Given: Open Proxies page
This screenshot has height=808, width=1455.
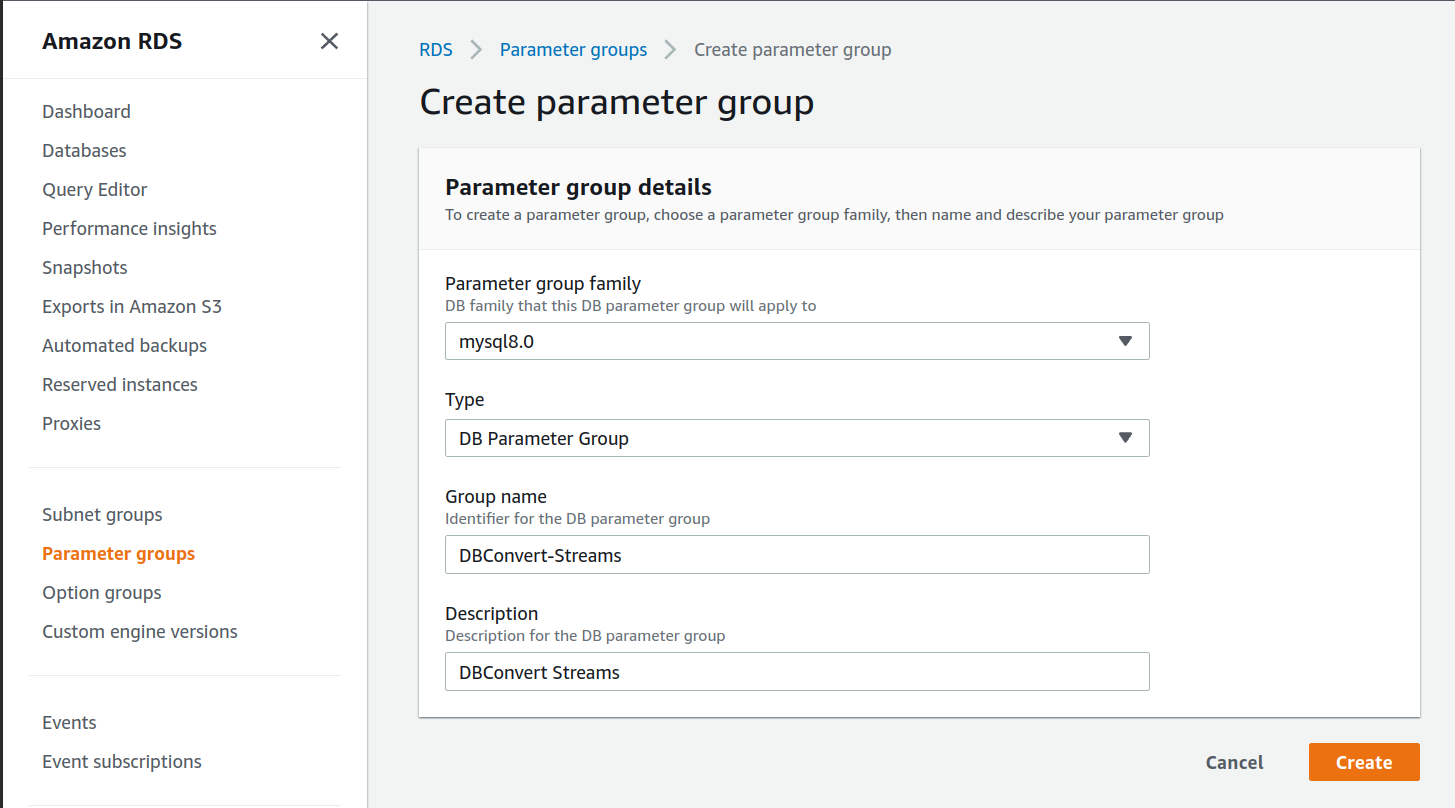Looking at the screenshot, I should pyautogui.click(x=71, y=423).
